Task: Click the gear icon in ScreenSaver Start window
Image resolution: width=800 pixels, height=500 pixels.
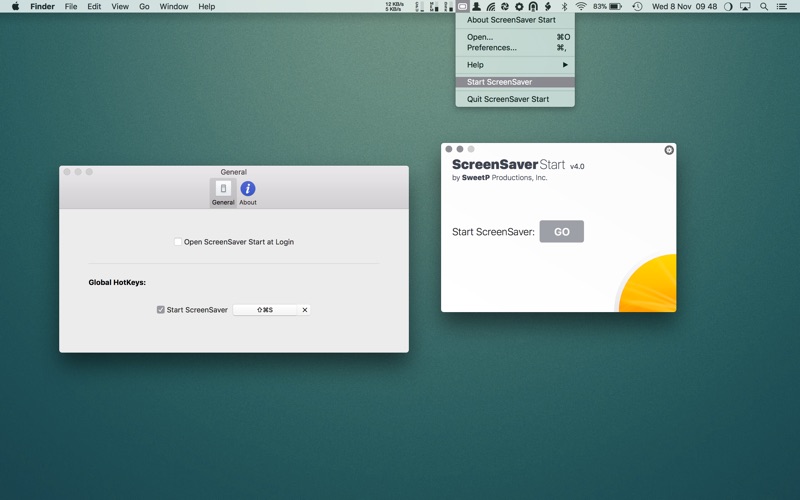Action: pos(669,150)
